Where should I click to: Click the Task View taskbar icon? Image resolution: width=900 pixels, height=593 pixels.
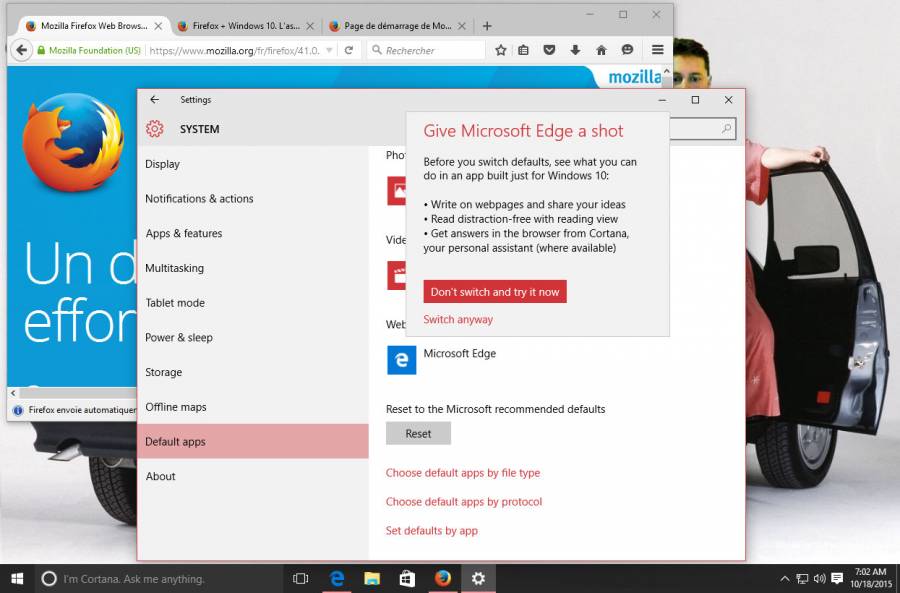click(x=300, y=578)
